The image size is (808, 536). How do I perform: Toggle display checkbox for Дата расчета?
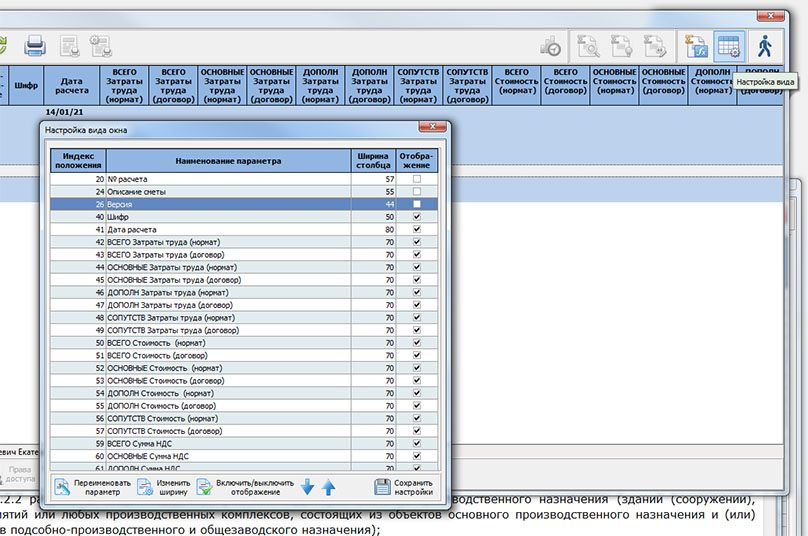coord(415,229)
